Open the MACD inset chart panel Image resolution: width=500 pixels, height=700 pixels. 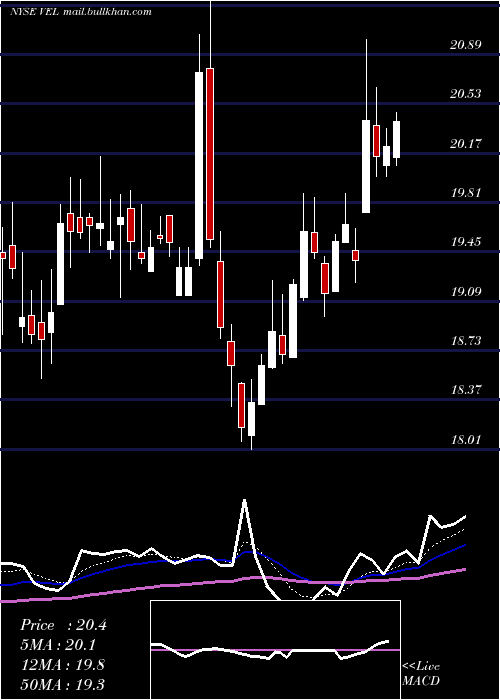[x=275, y=650]
